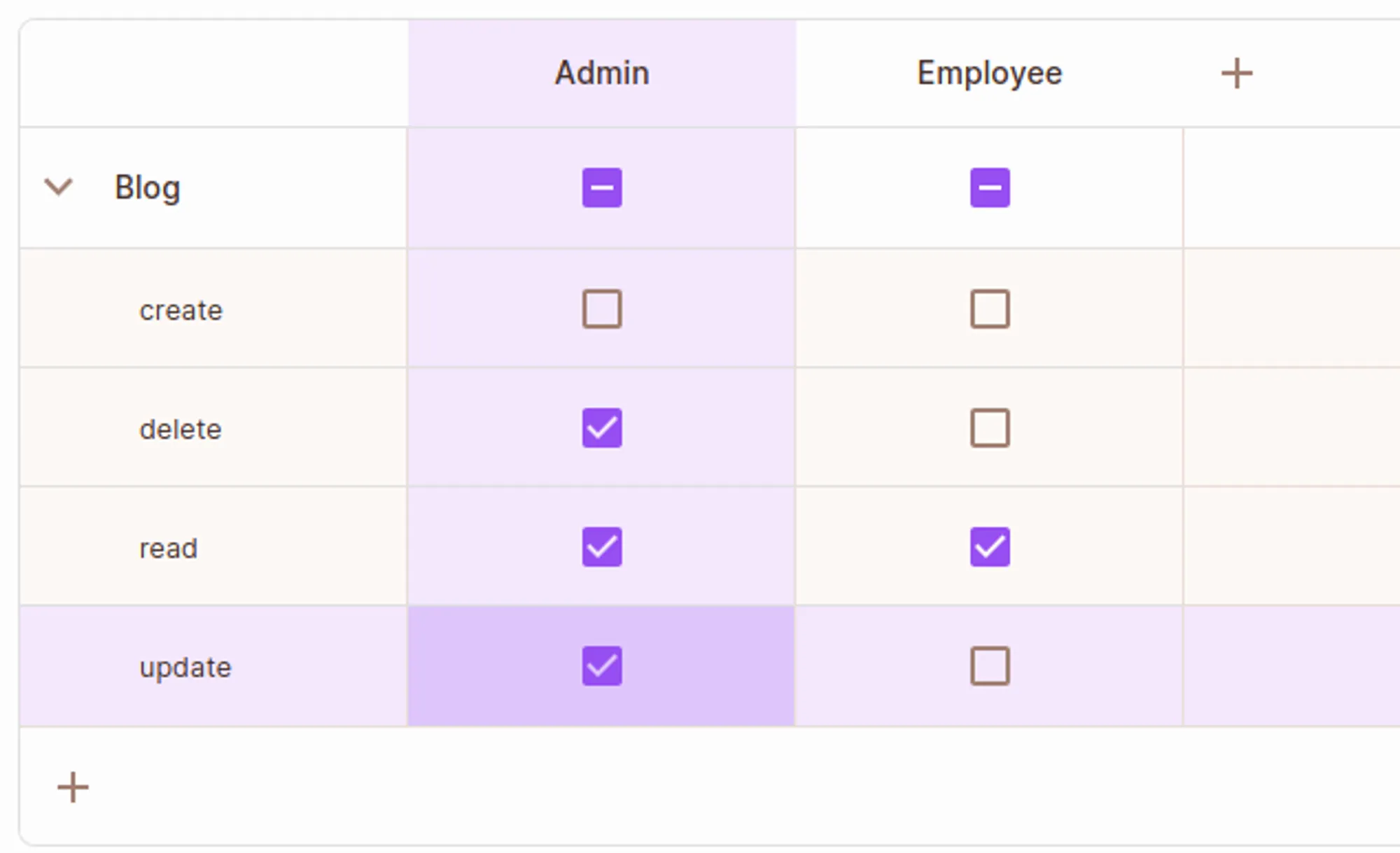The height and width of the screenshot is (853, 1400).
Task: Click the delete action row label
Action: tap(181, 429)
